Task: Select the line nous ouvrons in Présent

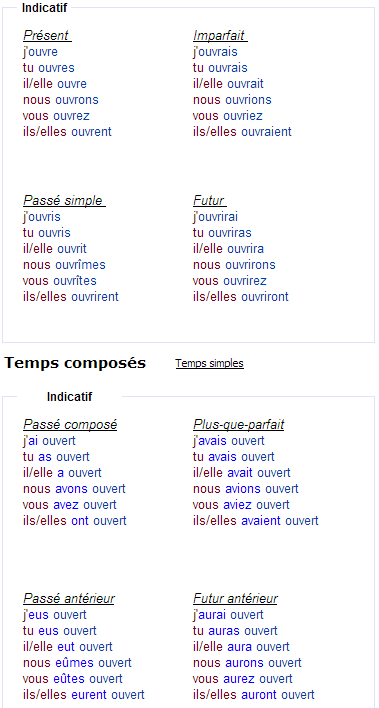Action: pyautogui.click(x=61, y=100)
